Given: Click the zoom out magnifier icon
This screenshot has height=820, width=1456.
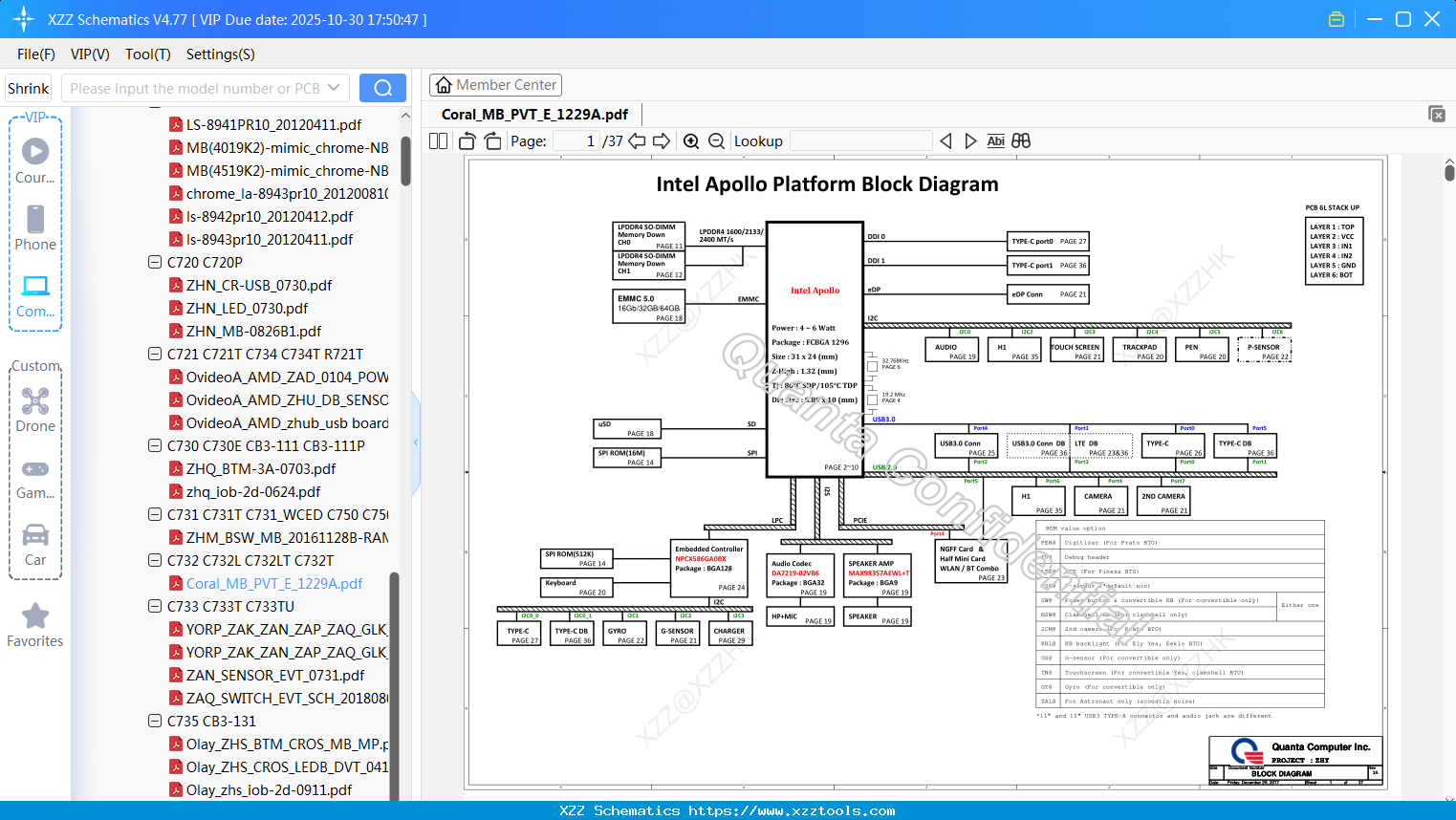Looking at the screenshot, I should point(716,141).
